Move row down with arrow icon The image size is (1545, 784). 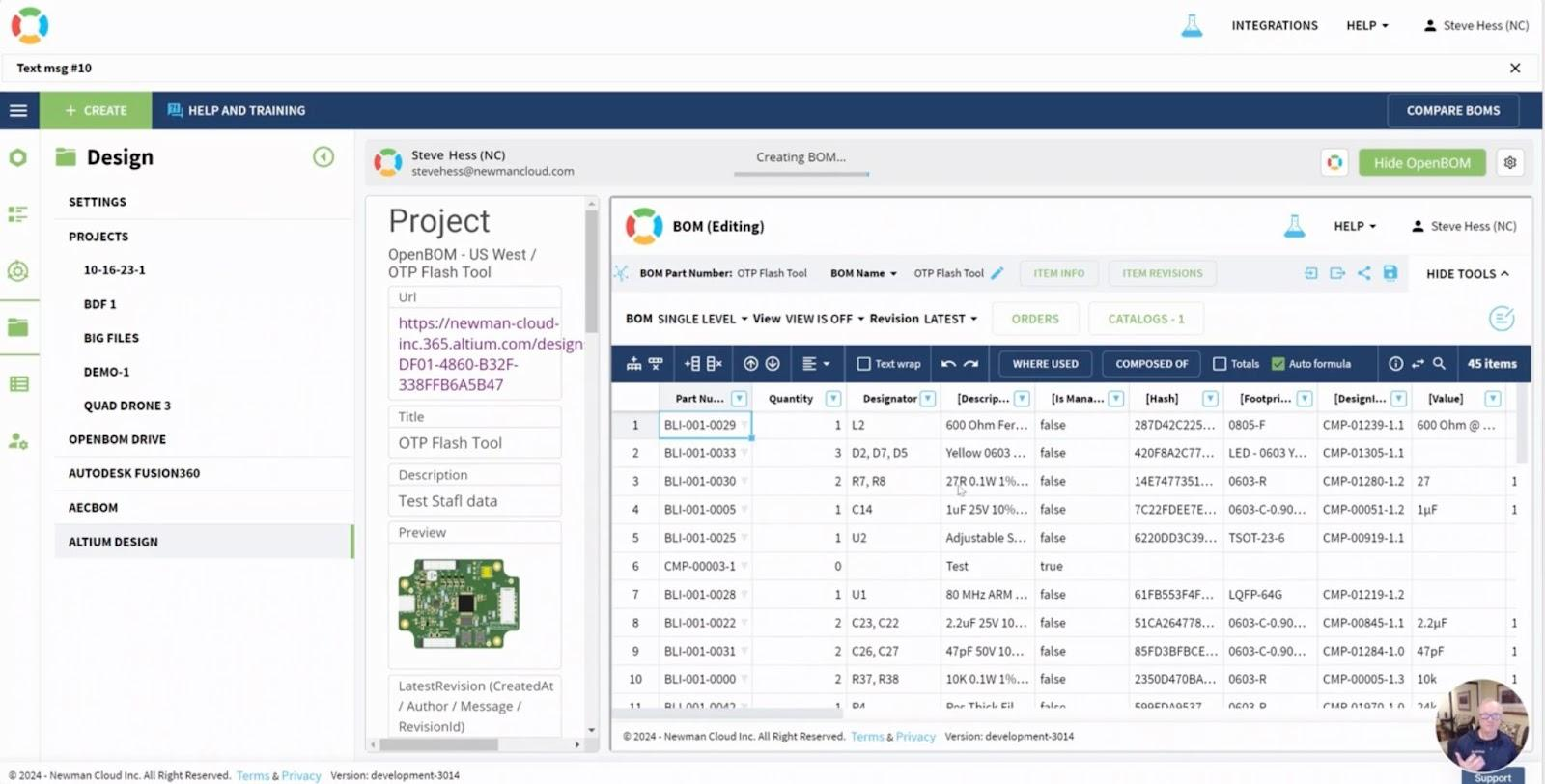(x=772, y=364)
